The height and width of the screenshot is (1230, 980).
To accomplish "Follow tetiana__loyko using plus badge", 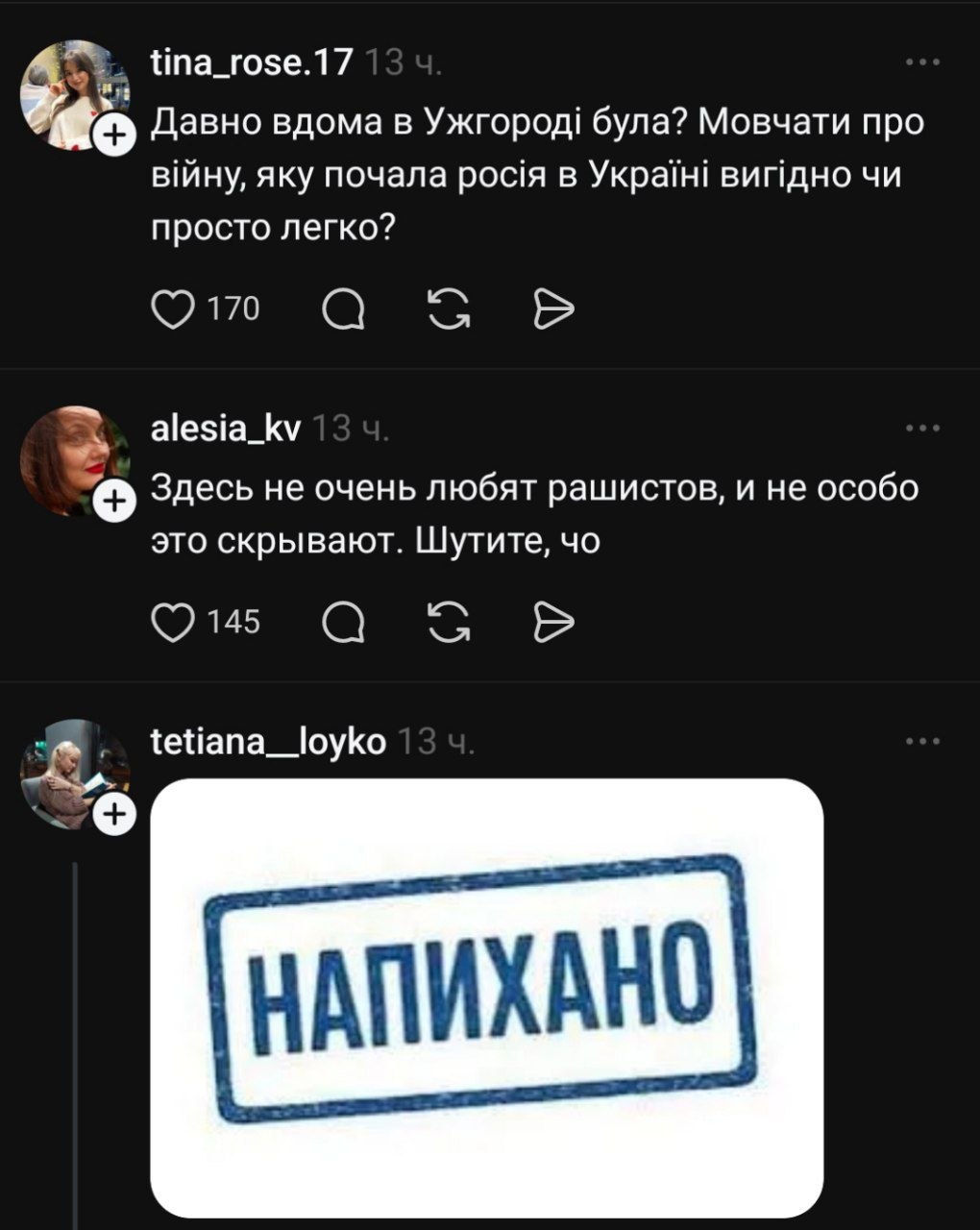I will pos(114,815).
